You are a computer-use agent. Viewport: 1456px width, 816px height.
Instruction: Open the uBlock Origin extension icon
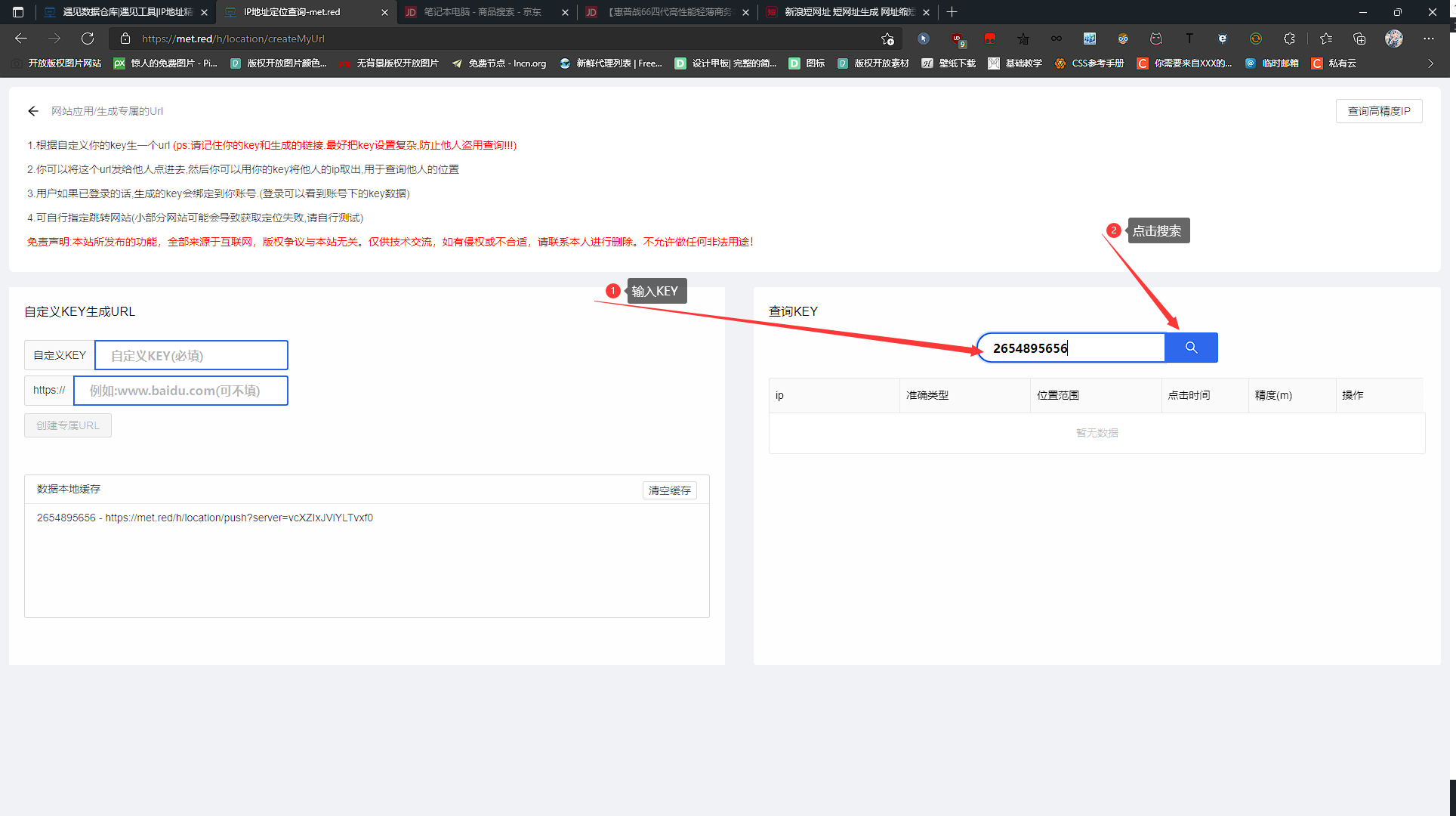coord(957,39)
